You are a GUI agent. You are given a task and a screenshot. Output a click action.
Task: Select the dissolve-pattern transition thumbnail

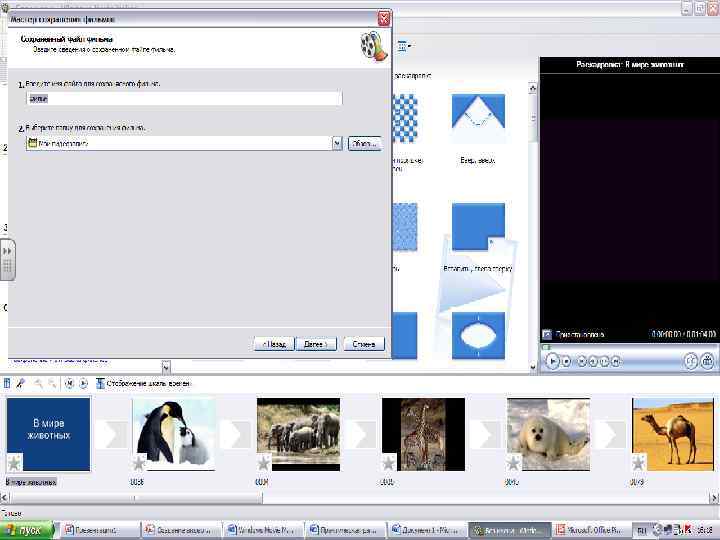coord(405,227)
